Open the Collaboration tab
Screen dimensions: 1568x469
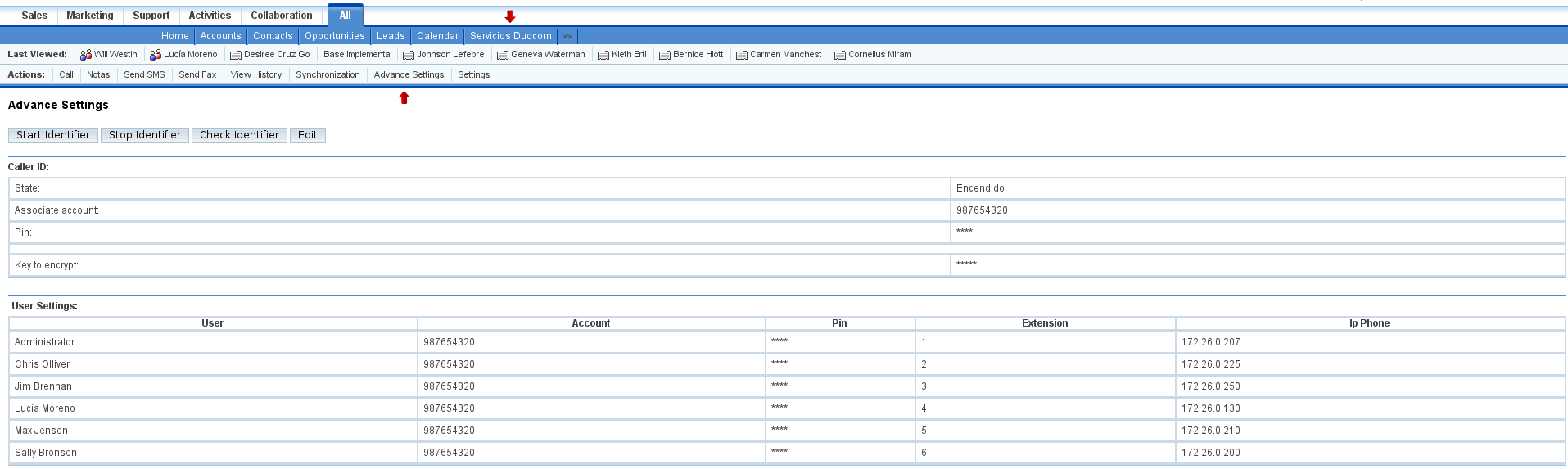point(281,16)
